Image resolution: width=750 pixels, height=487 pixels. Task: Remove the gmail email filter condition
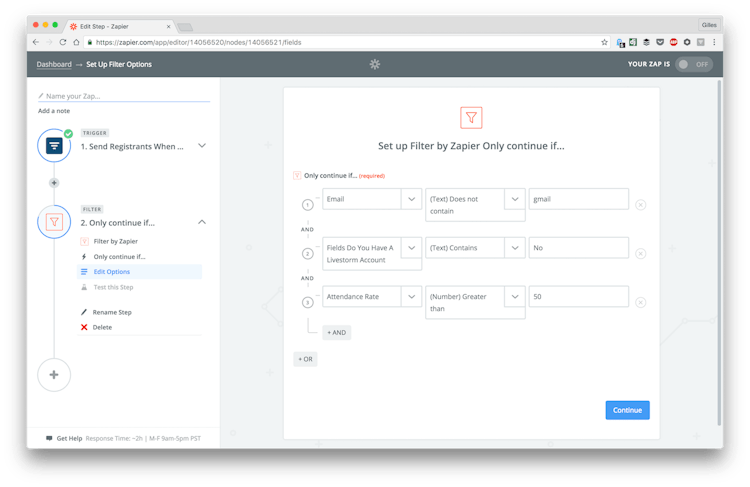coord(640,205)
